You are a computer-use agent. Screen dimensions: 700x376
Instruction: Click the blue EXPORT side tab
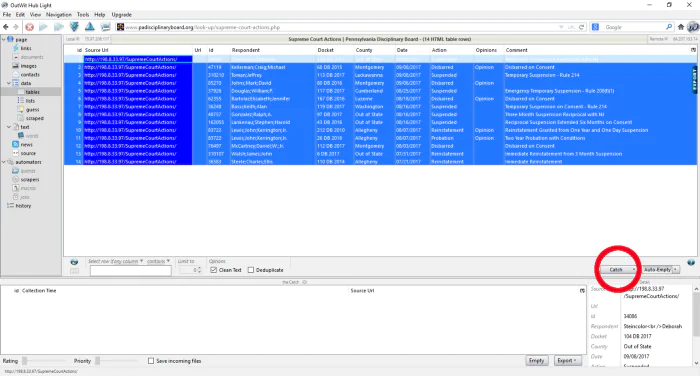pos(694,80)
